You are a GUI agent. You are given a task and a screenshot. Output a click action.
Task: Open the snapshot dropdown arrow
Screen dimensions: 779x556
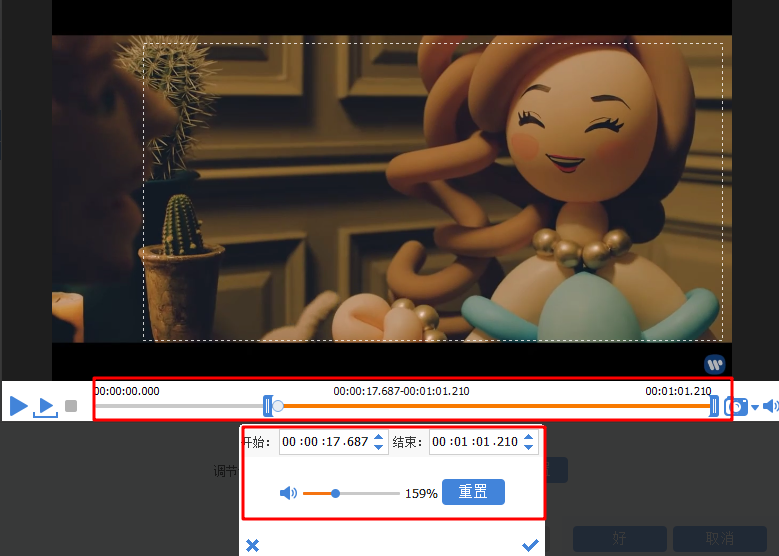coord(755,407)
